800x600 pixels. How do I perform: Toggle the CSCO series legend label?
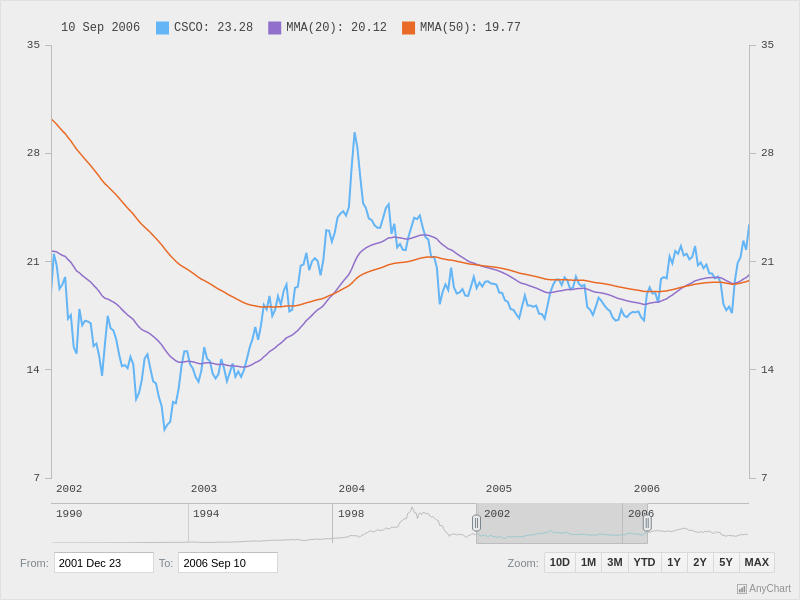[x=213, y=27]
